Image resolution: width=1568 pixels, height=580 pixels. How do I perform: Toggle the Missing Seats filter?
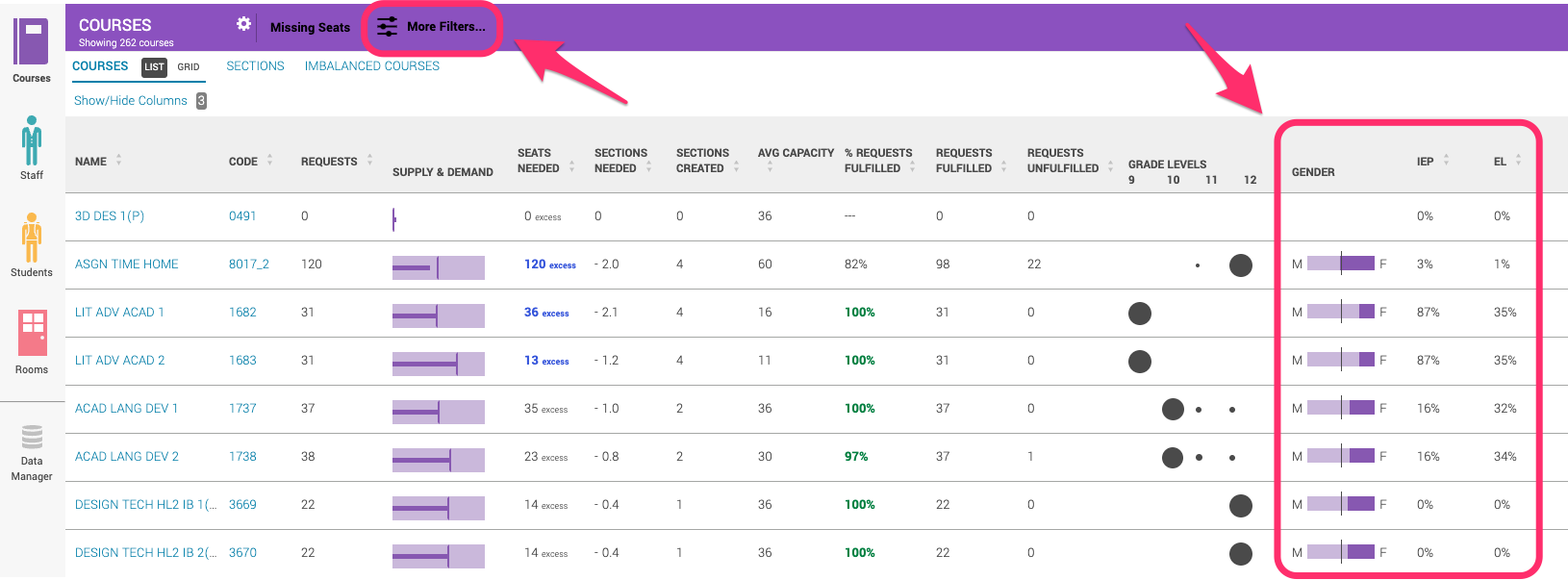click(310, 28)
